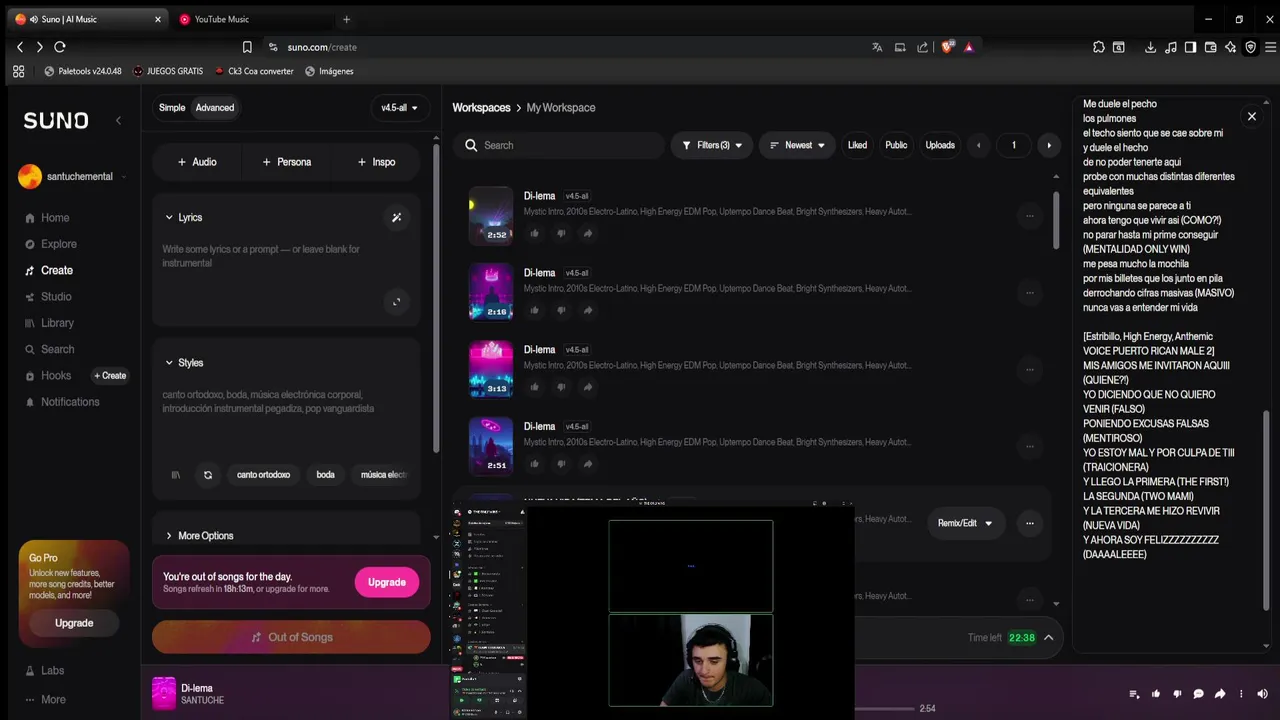Dislike the first Di-lema song
The height and width of the screenshot is (720, 1280).
(x=561, y=233)
